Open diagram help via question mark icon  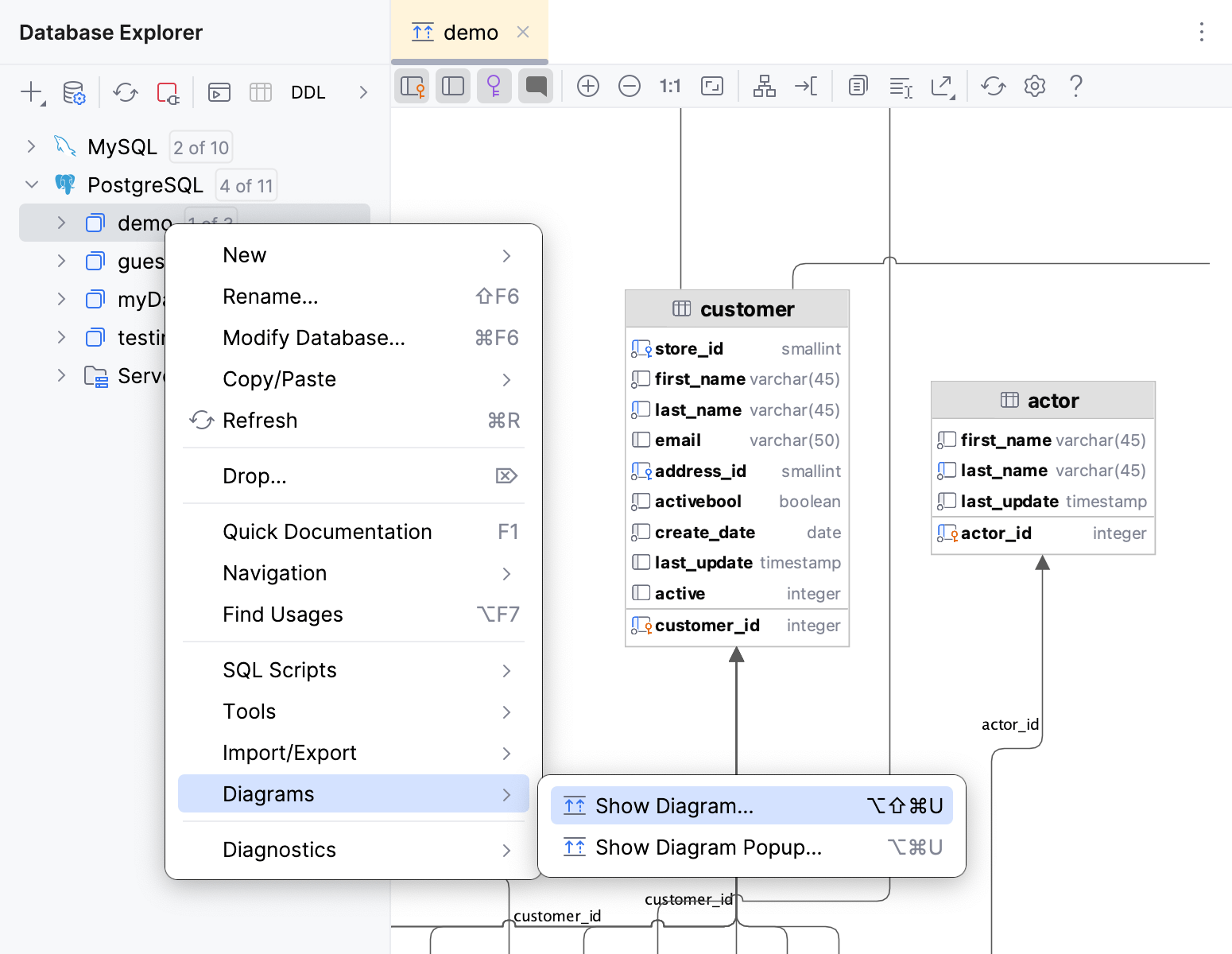tap(1076, 86)
